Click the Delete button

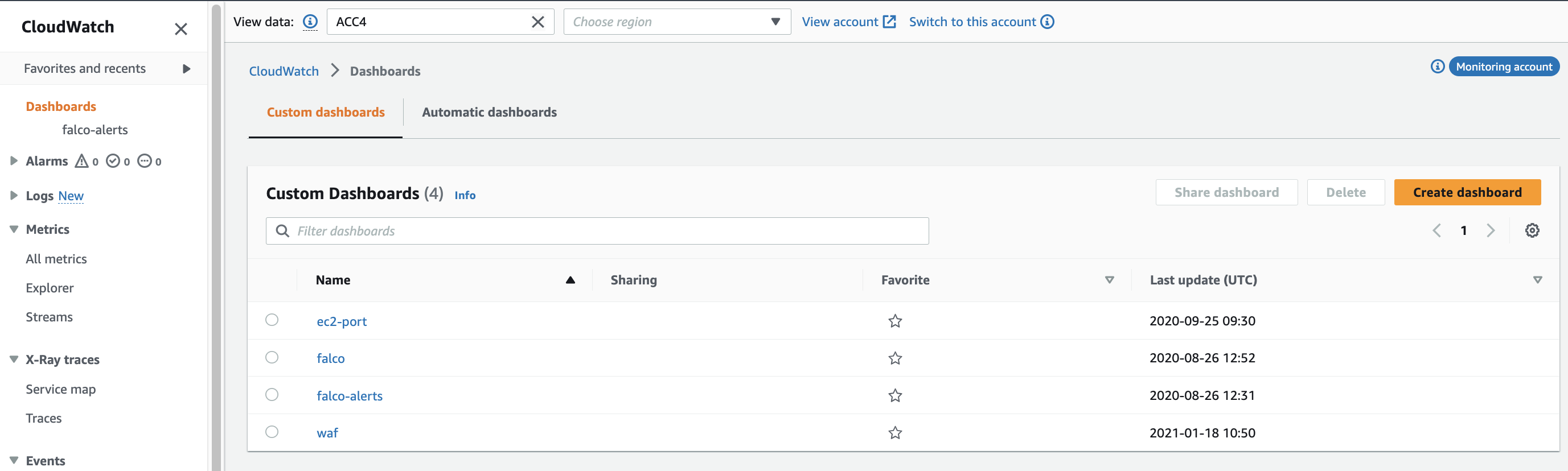1346,192
